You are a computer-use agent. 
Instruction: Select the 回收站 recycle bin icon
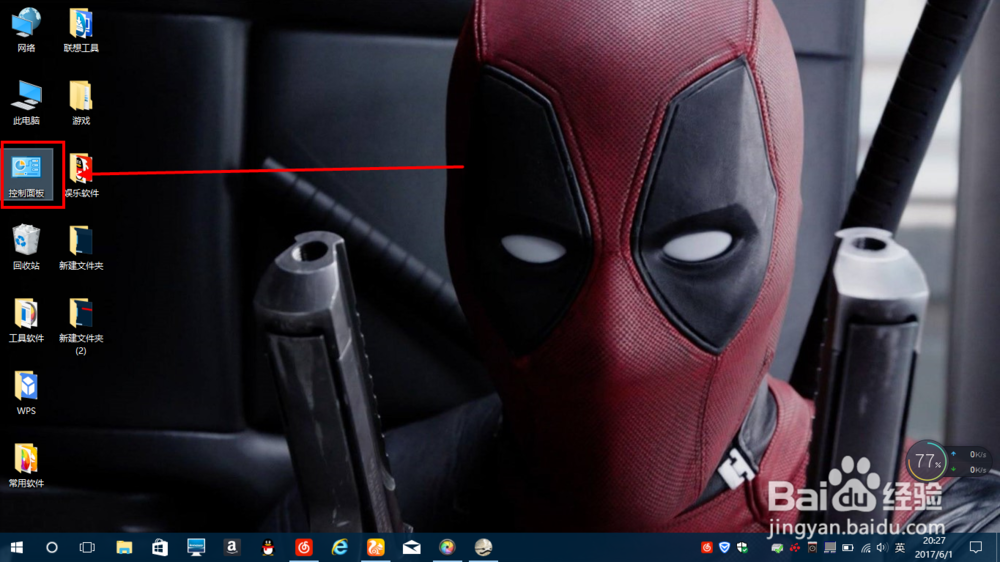[26, 248]
